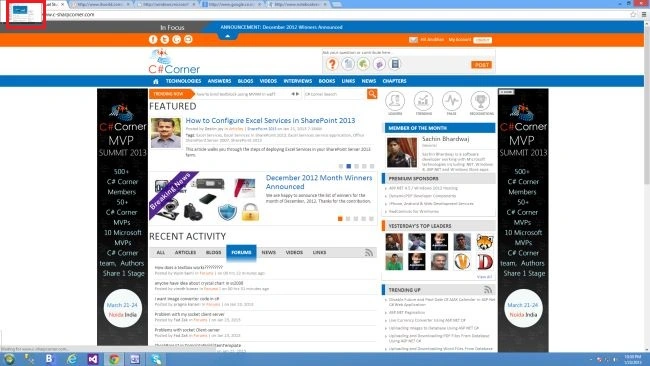Open Google Chrome from the taskbar
650x366 pixels.
pos(114,359)
